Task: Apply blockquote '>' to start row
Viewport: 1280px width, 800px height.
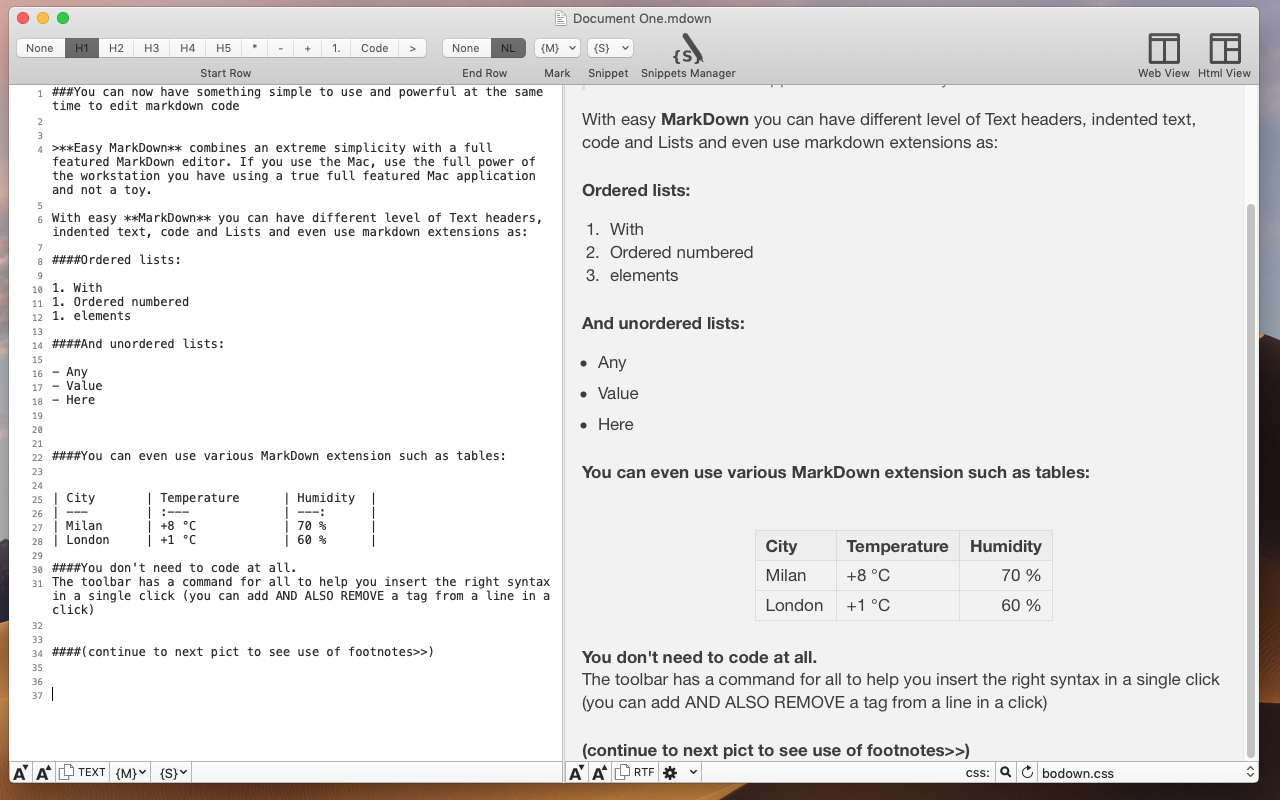Action: click(x=412, y=48)
